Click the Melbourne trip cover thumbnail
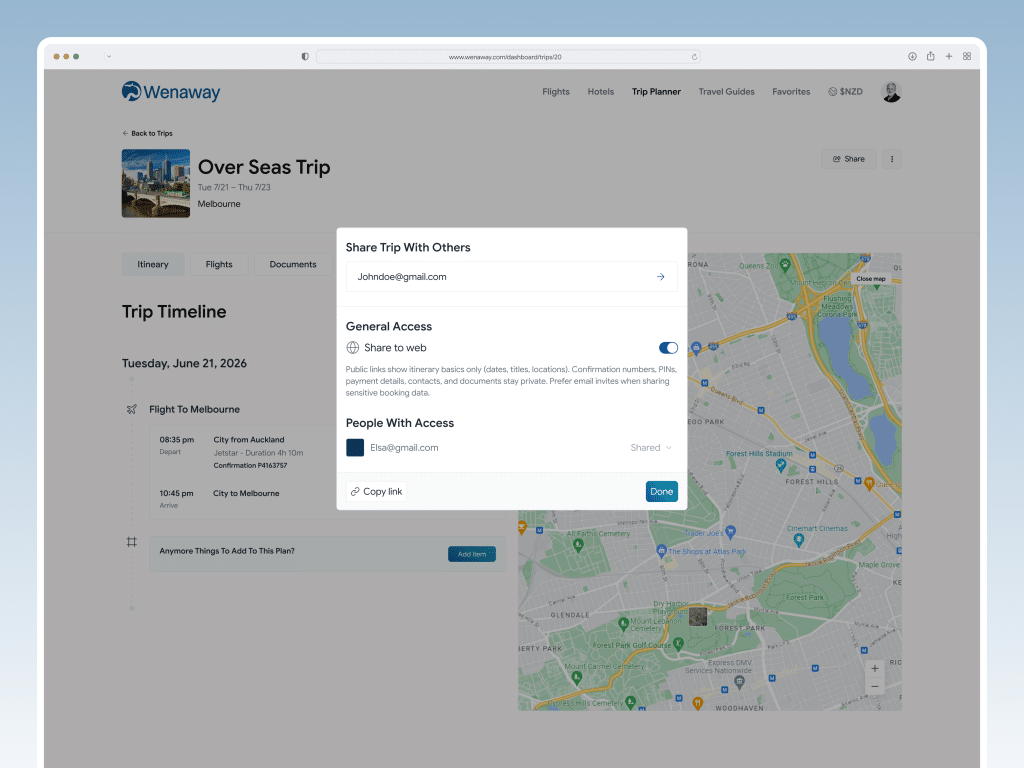1024x768 pixels. (156, 184)
